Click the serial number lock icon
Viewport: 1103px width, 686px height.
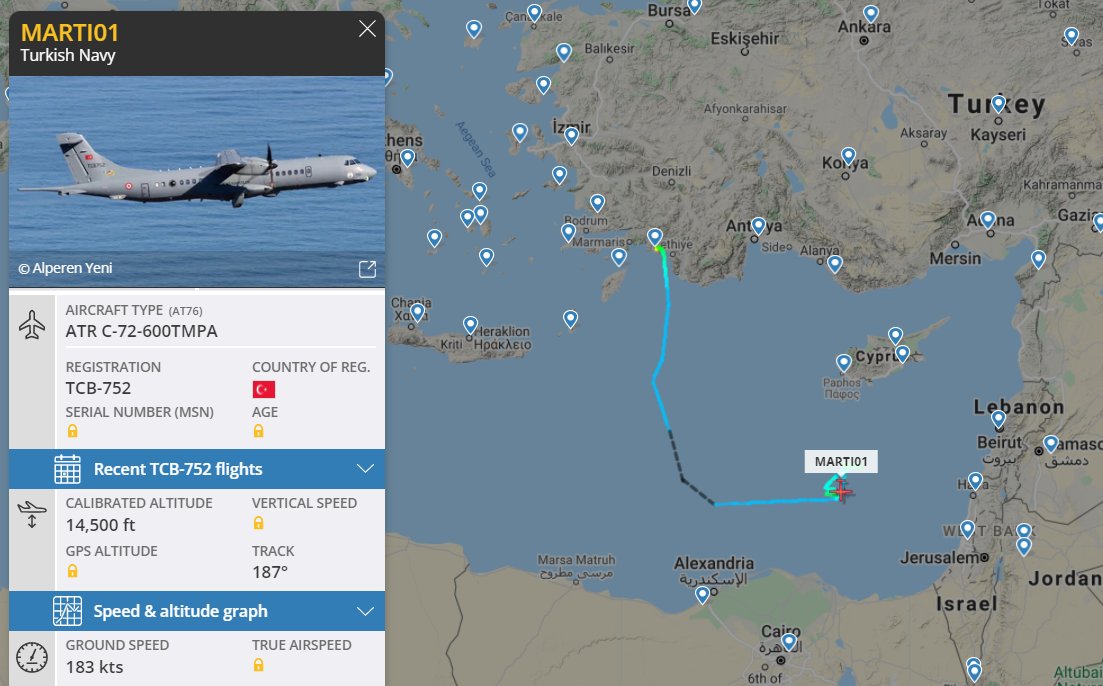tap(72, 431)
